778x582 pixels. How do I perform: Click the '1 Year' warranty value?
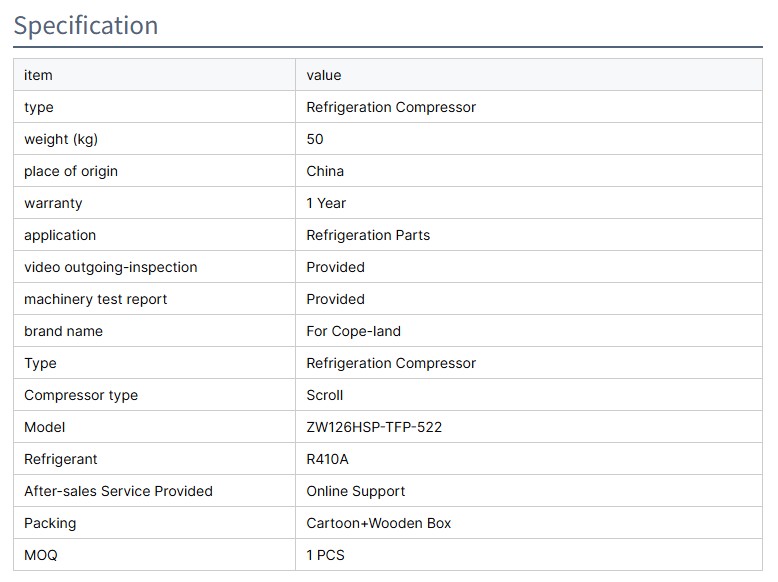[x=326, y=203]
